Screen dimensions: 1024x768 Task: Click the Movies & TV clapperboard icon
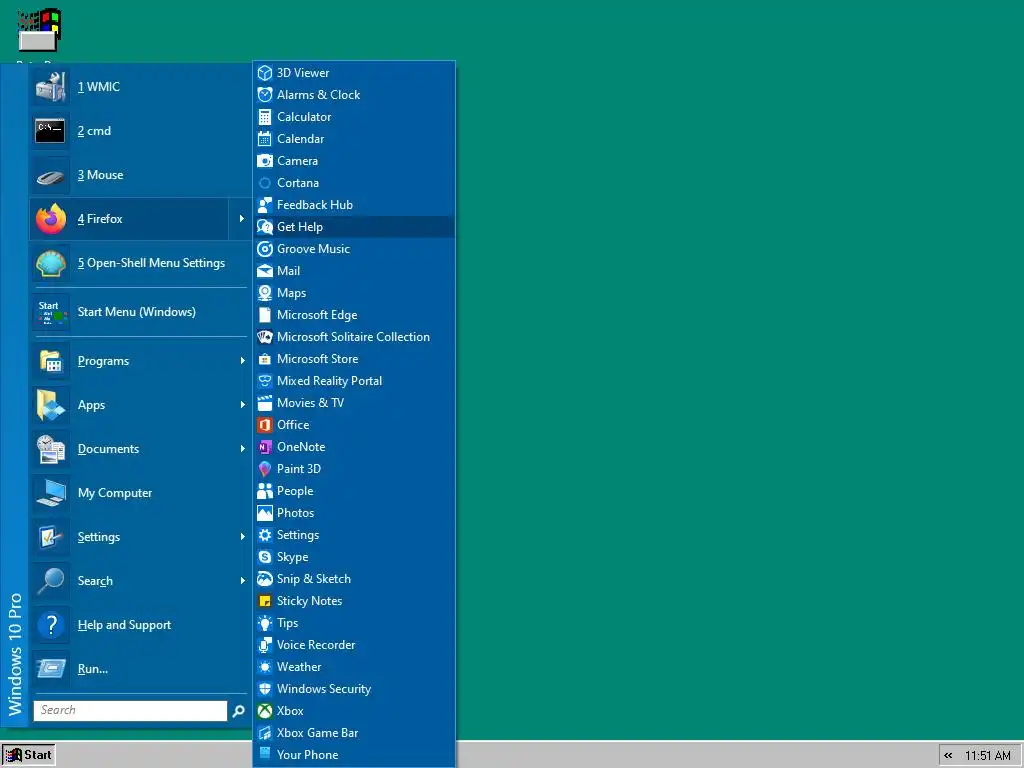[x=264, y=403]
